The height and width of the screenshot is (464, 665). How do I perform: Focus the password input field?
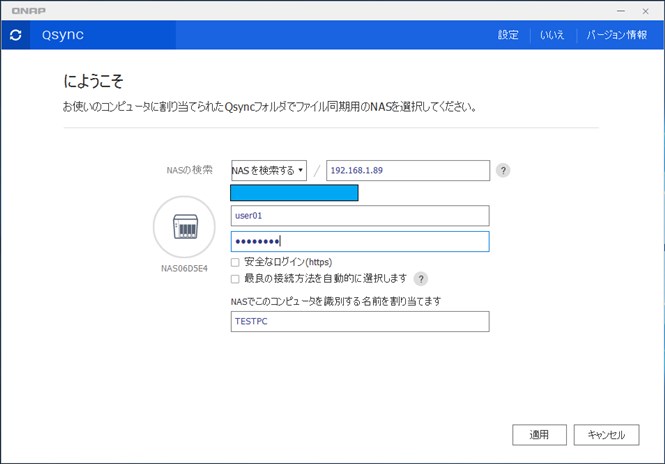[360, 241]
